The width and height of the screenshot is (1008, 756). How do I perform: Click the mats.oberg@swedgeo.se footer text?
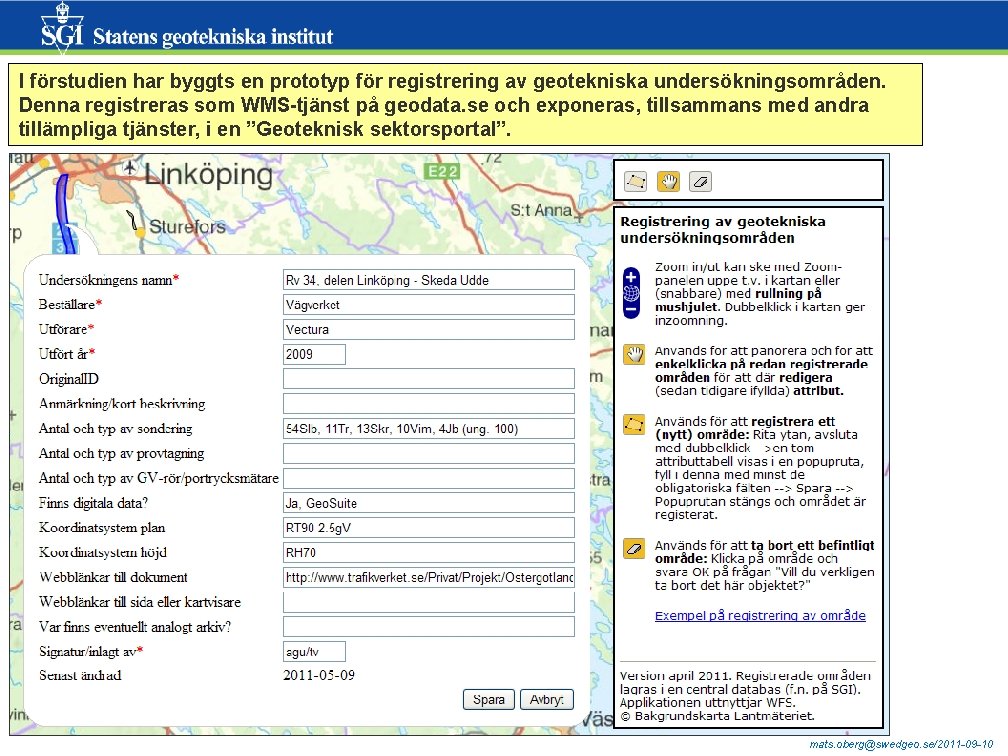pos(901,744)
